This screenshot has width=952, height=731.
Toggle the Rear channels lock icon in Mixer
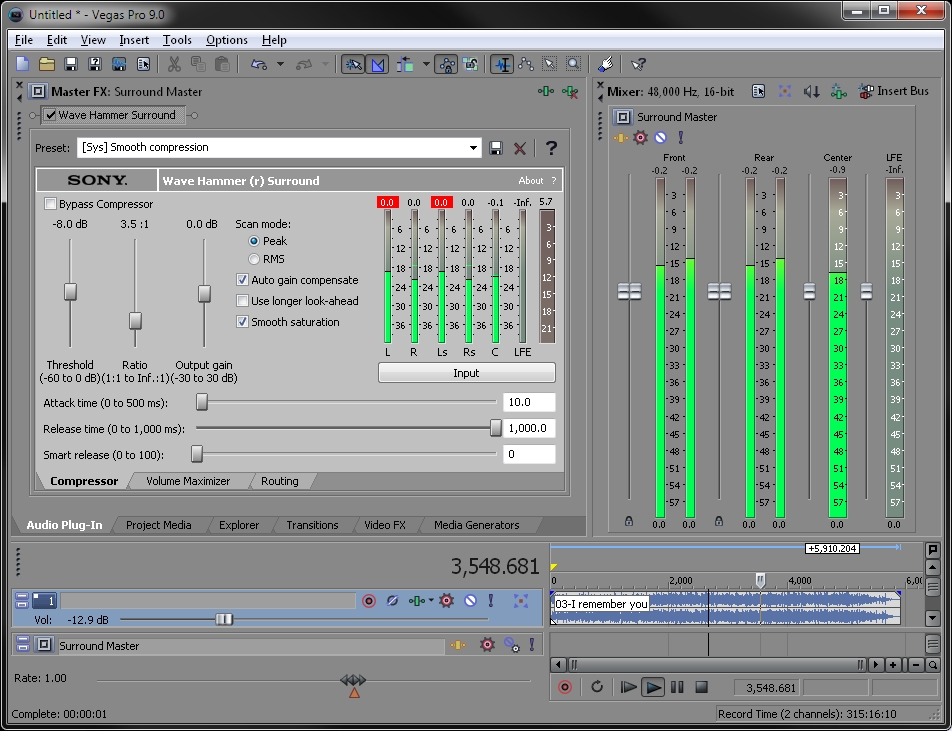(719, 521)
